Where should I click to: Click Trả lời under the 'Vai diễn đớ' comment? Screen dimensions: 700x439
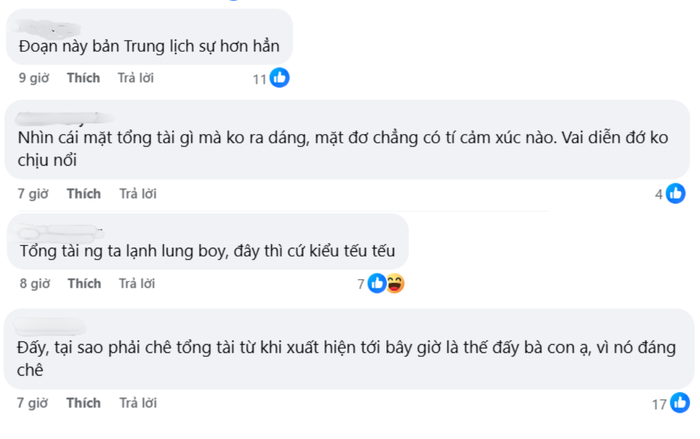click(136, 193)
